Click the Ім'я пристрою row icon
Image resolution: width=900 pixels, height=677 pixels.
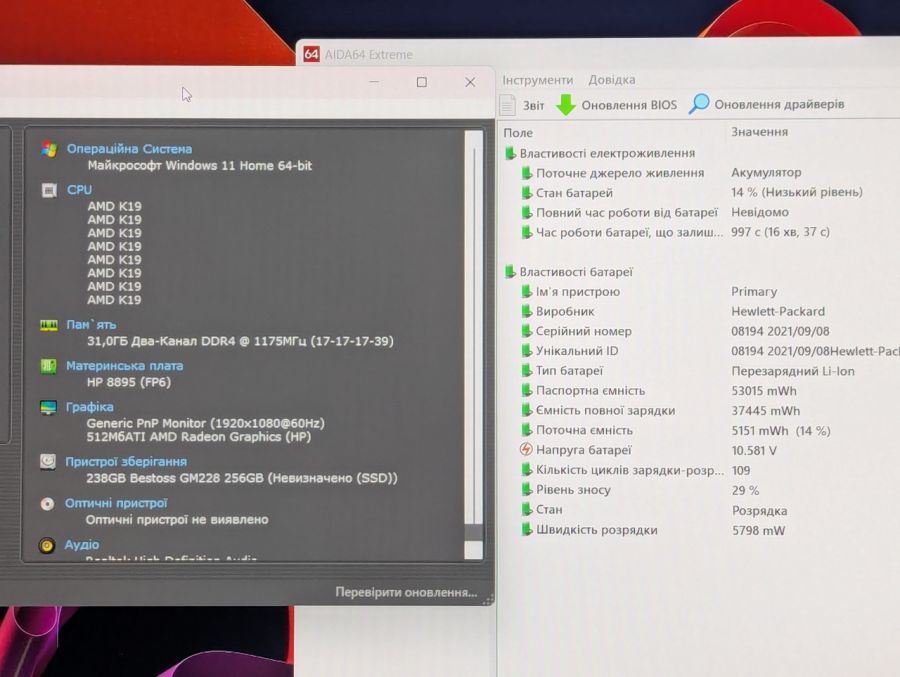[x=526, y=292]
